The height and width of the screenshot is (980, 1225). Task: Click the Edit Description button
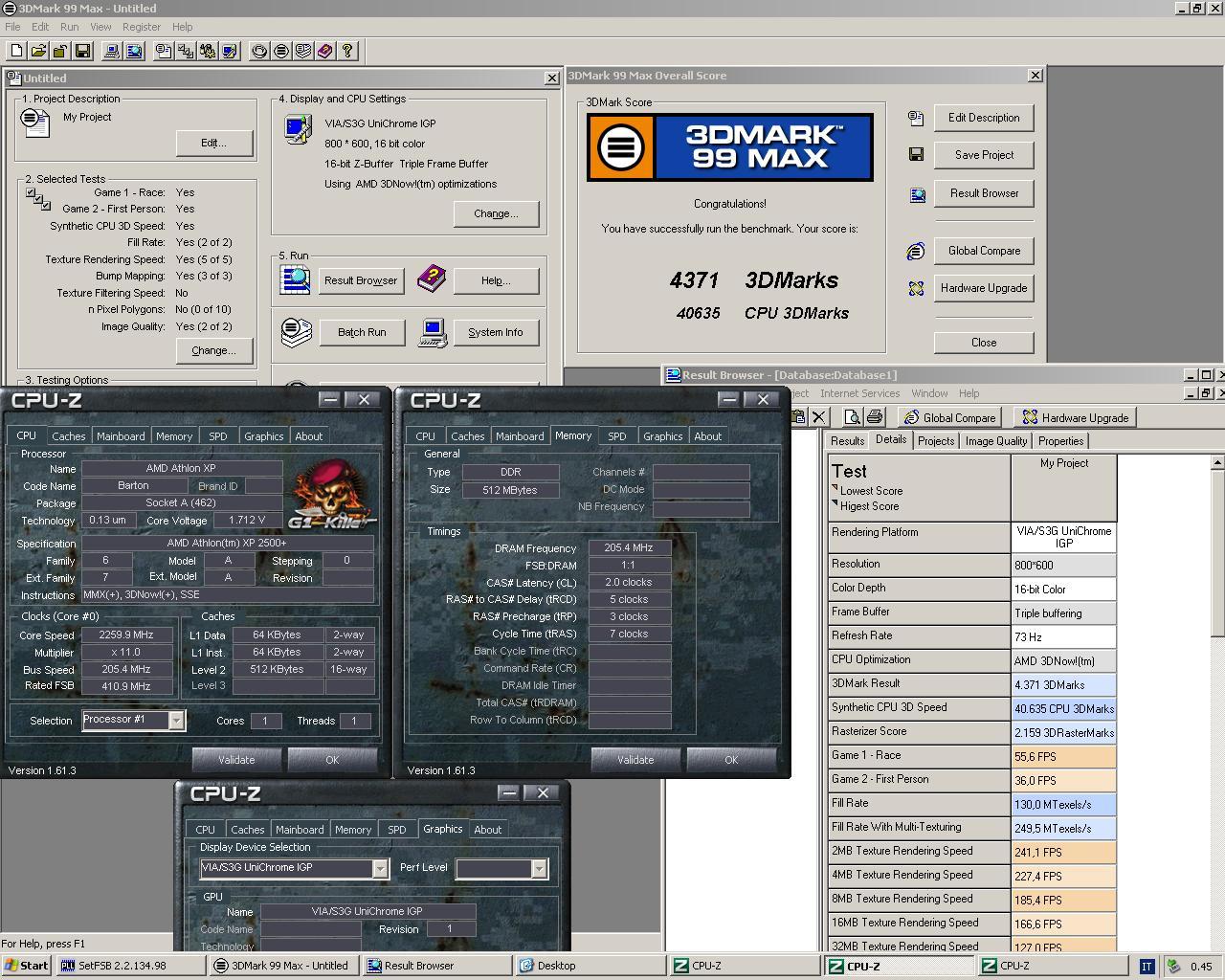pyautogui.click(x=984, y=118)
